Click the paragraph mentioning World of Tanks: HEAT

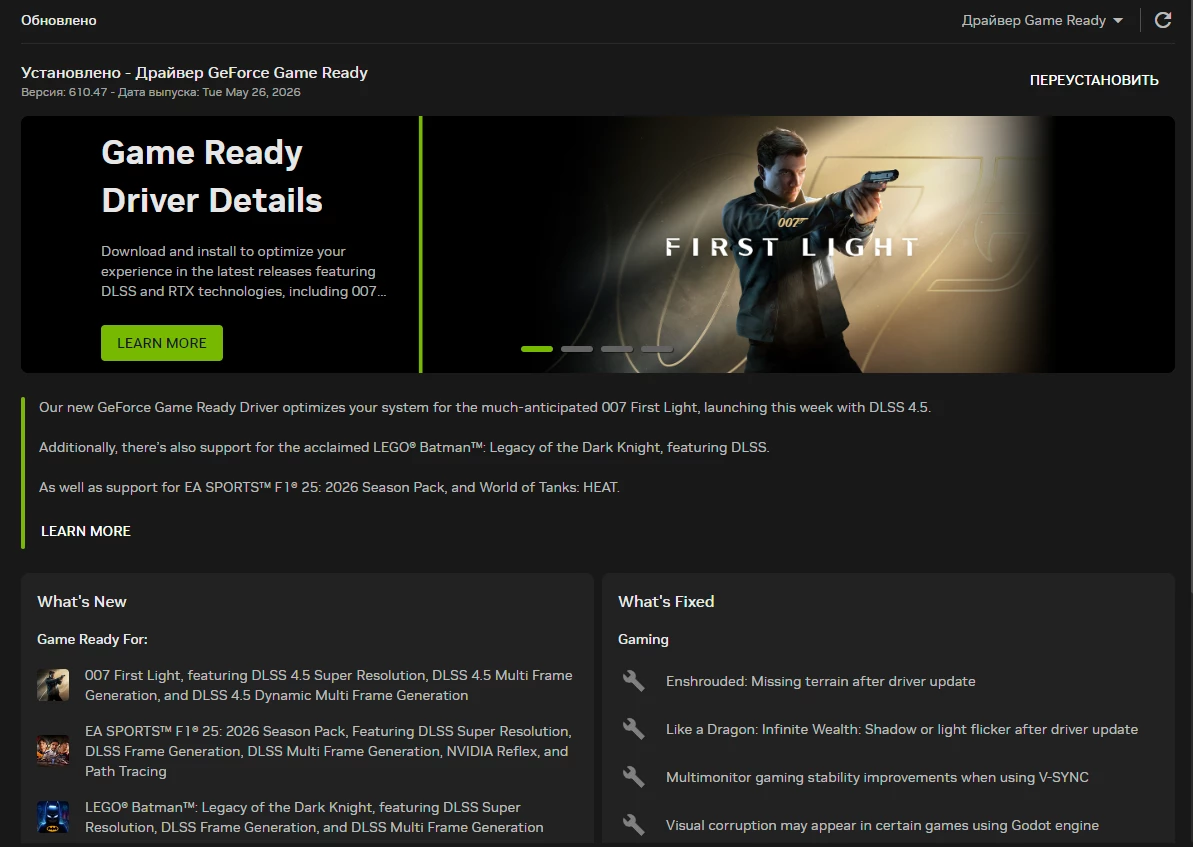coord(329,487)
